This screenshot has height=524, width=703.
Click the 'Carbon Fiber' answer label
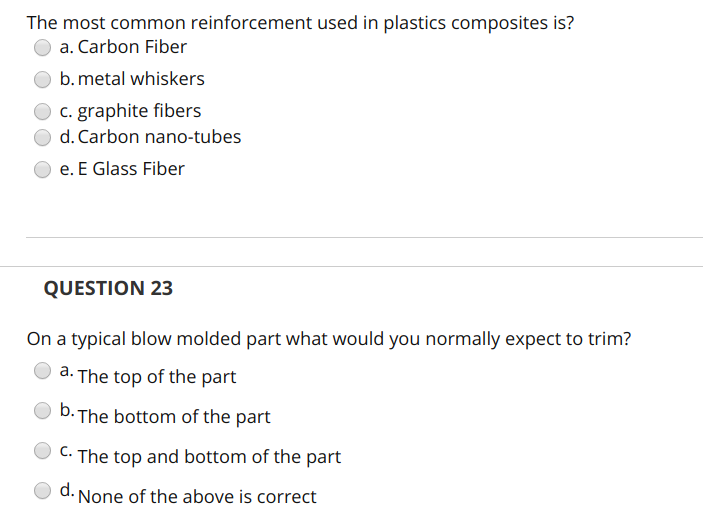[132, 47]
